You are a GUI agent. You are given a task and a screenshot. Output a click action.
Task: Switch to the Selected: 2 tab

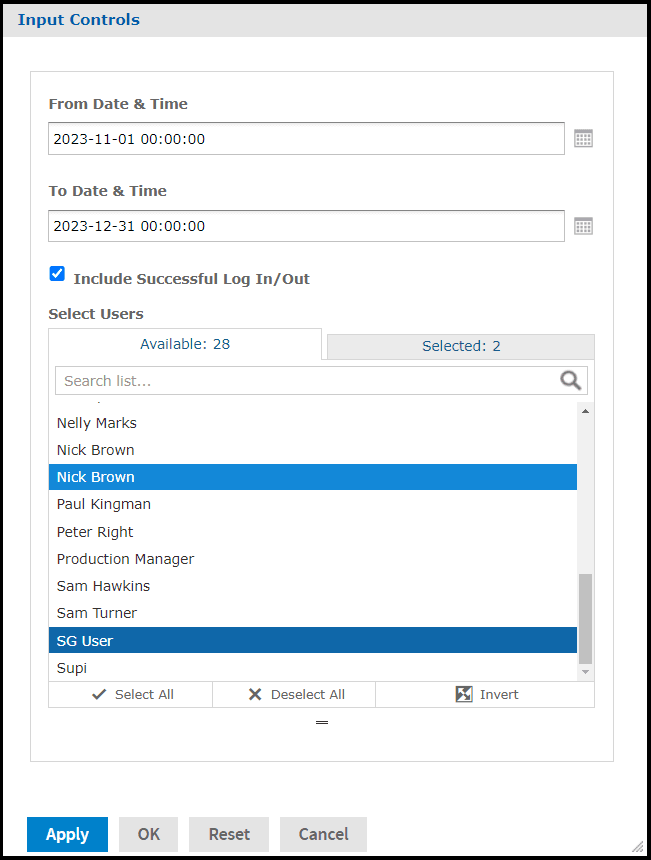pos(460,345)
